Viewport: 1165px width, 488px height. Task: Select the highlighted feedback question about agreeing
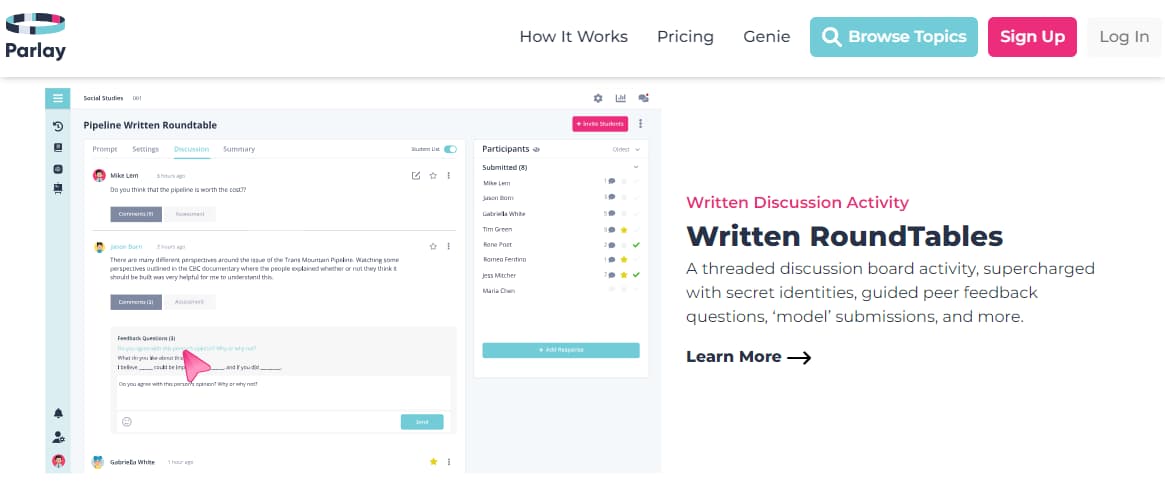[x=187, y=348]
